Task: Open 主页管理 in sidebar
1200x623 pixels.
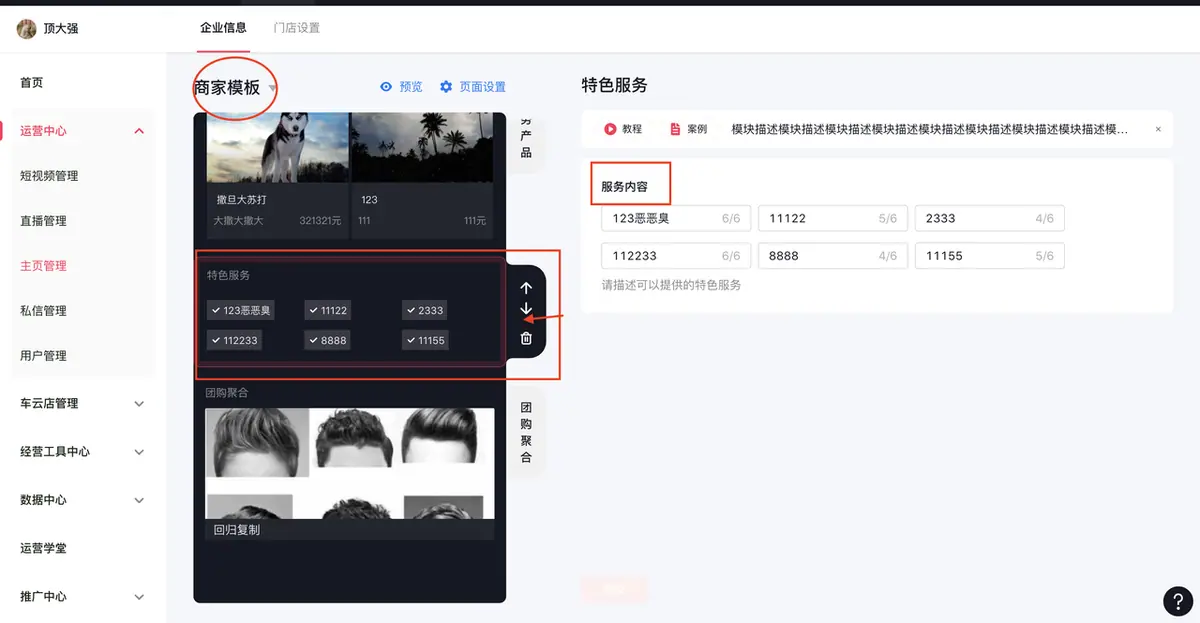Action: (43, 266)
